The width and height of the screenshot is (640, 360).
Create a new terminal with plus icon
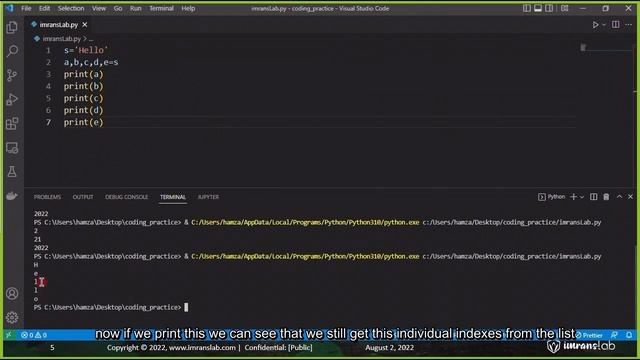[x=573, y=197]
